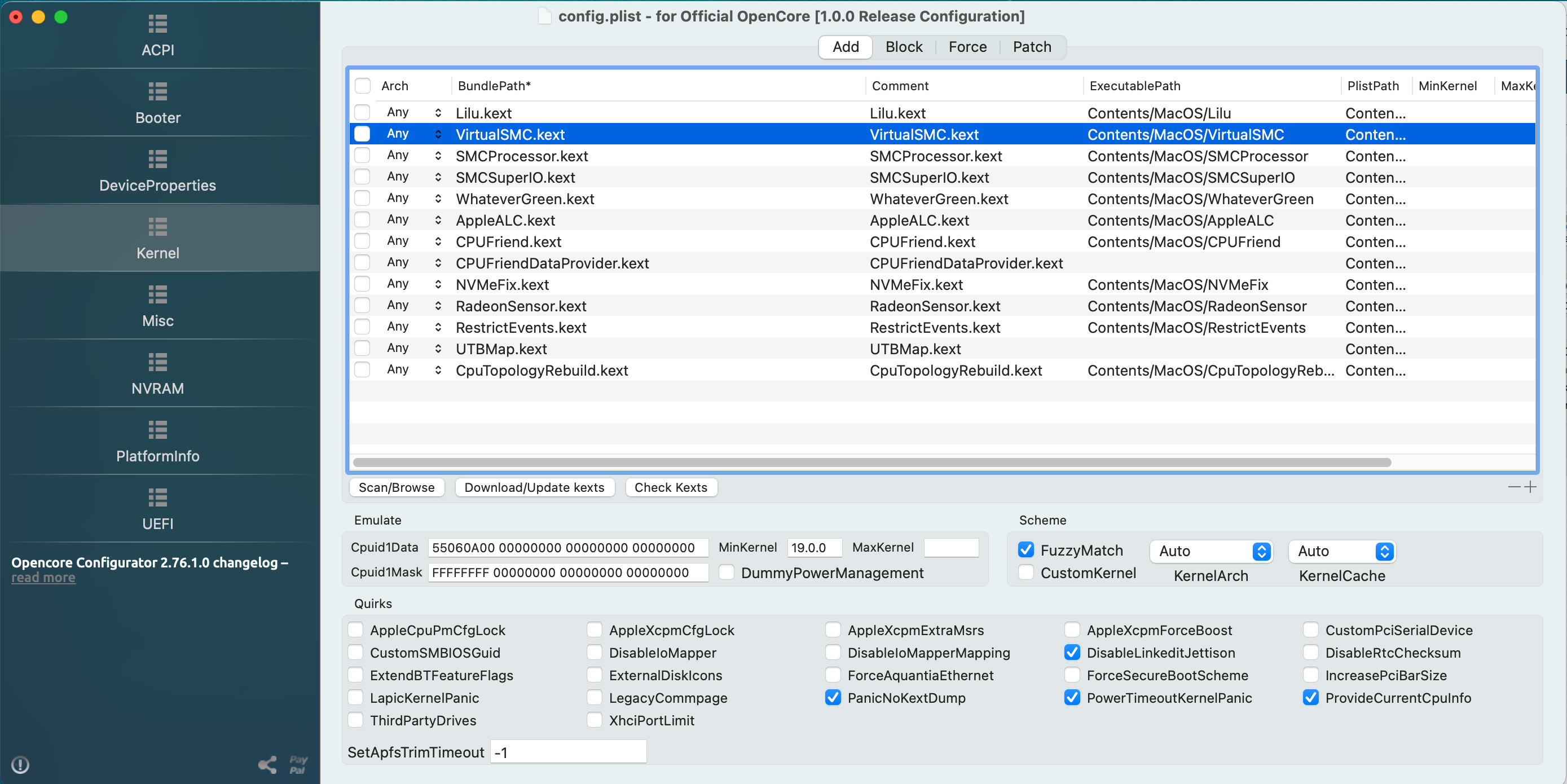Viewport: 1567px width, 784px height.
Task: Uncheck DisableLinkeditJettison quirk
Action: click(x=1072, y=653)
